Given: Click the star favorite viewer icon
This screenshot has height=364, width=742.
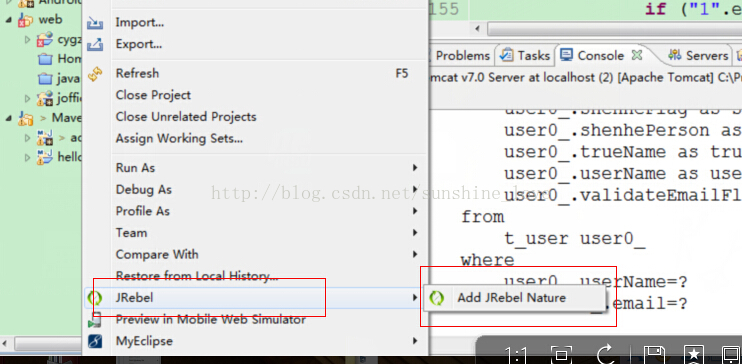Looking at the screenshot, I should pos(694,355).
